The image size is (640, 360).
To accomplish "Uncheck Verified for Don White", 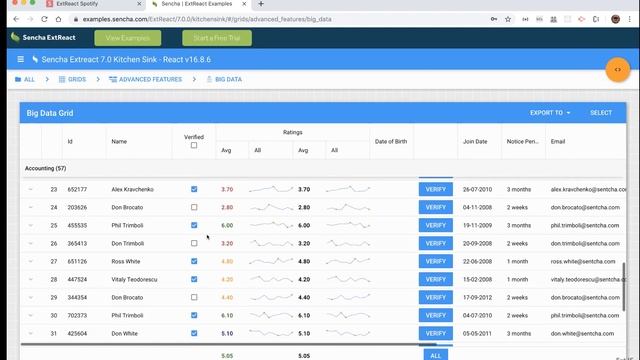I will coord(194,333).
